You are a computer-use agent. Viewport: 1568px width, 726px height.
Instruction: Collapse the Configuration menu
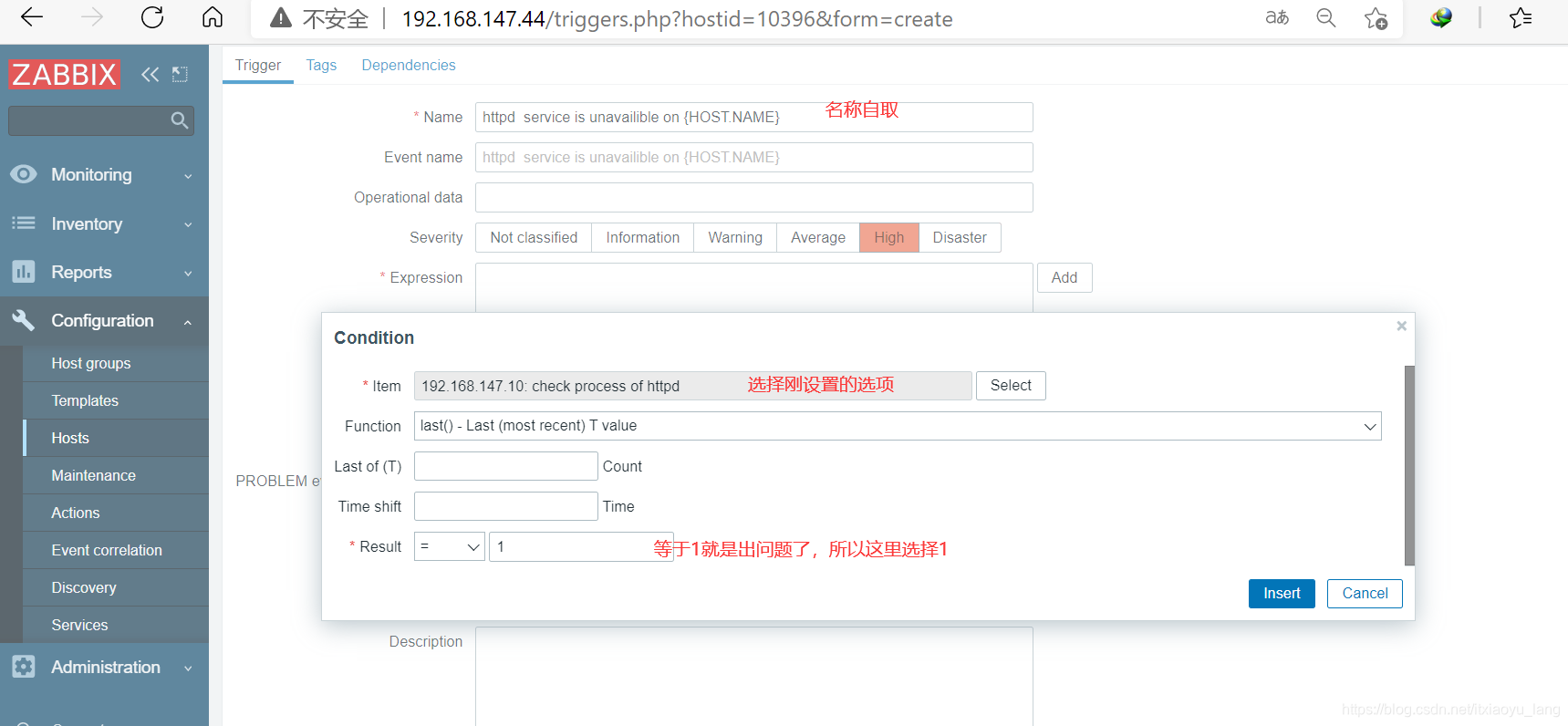point(188,322)
